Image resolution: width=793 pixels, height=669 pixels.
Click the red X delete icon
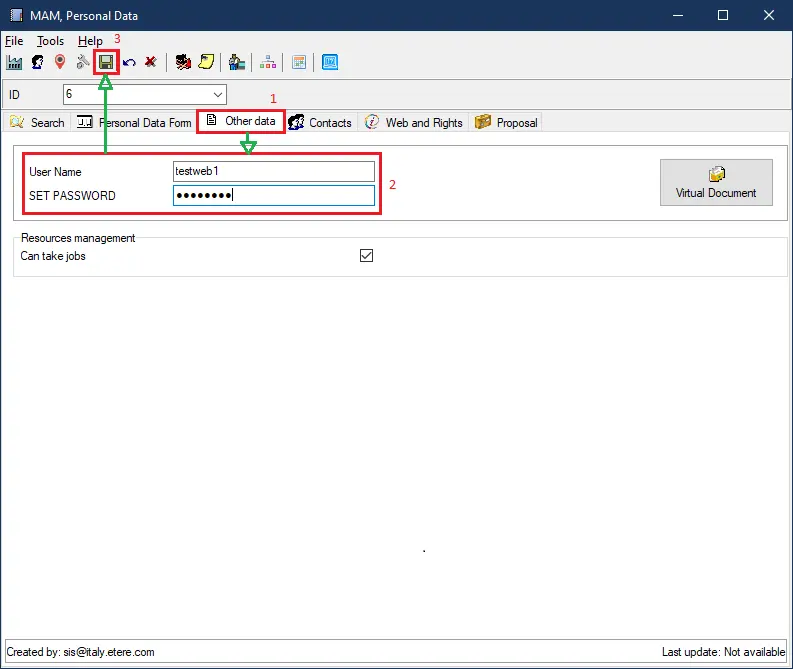150,62
